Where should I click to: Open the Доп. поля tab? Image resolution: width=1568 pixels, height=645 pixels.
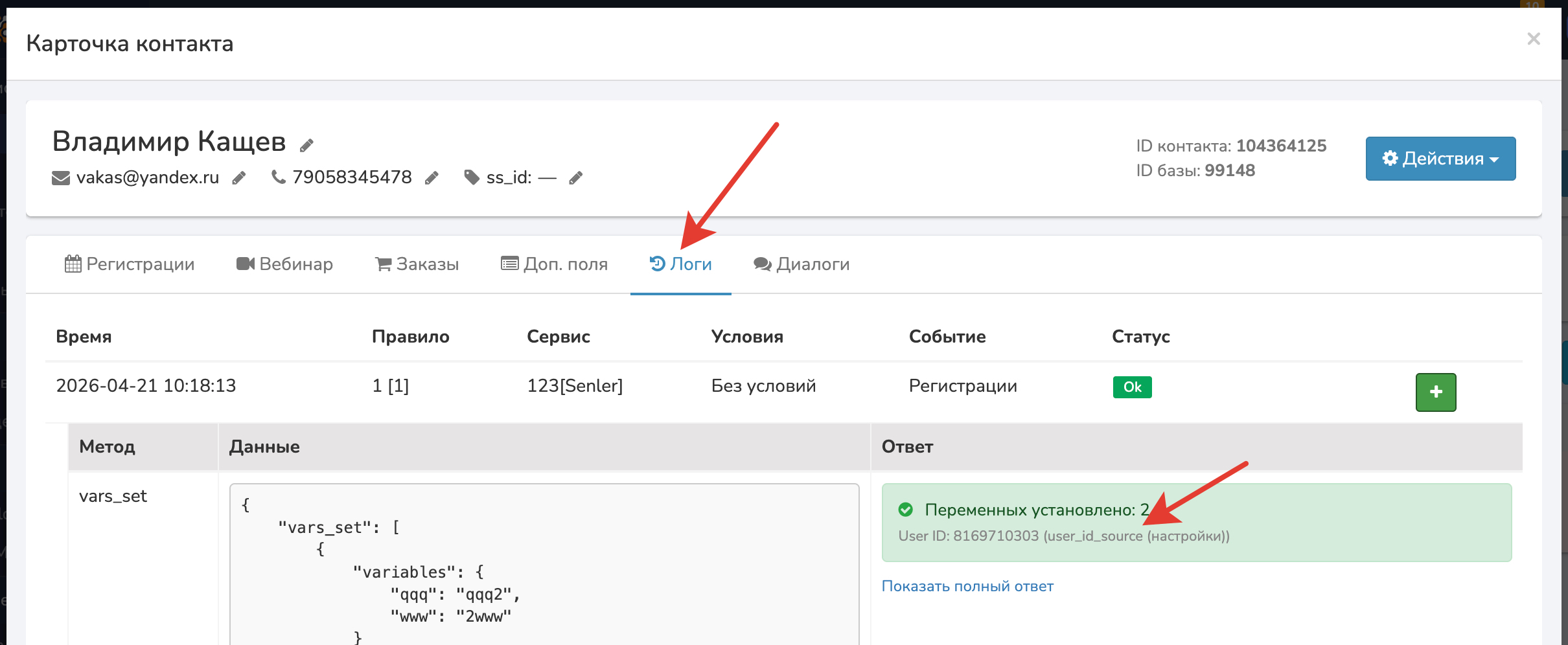tap(554, 264)
